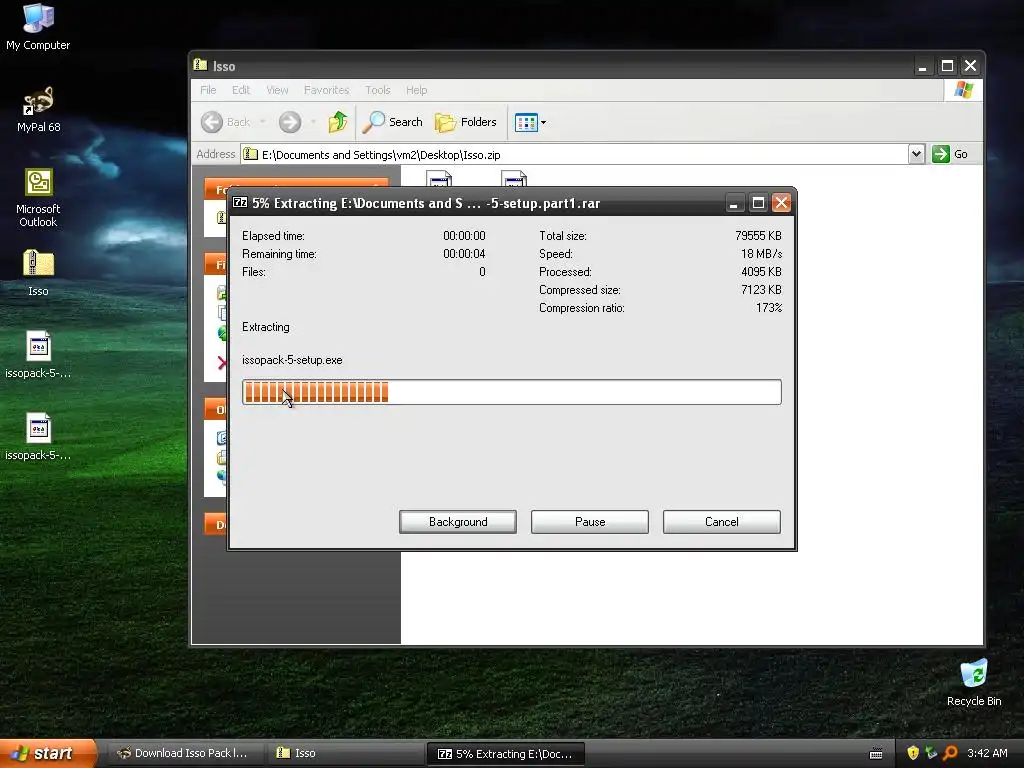Image resolution: width=1024 pixels, height=768 pixels.
Task: Launch MyPal 68 browser shortcut
Action: pos(38,109)
